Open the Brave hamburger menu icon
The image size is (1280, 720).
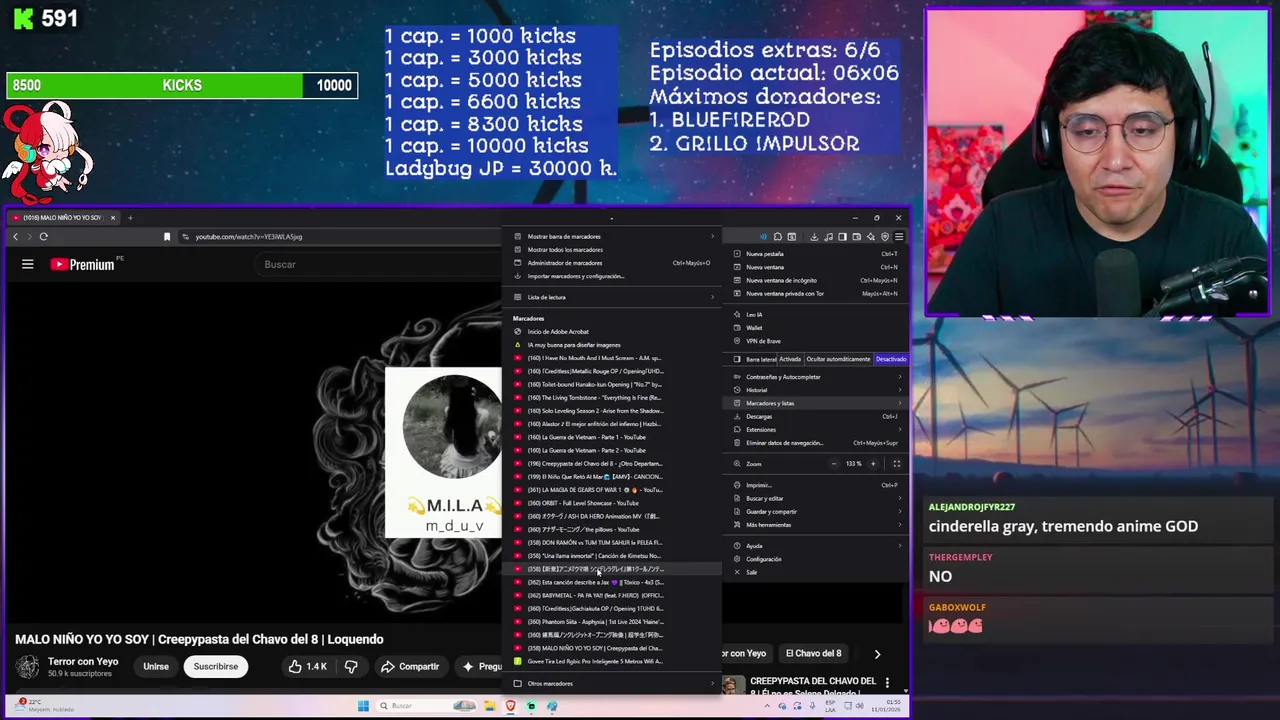[899, 237]
